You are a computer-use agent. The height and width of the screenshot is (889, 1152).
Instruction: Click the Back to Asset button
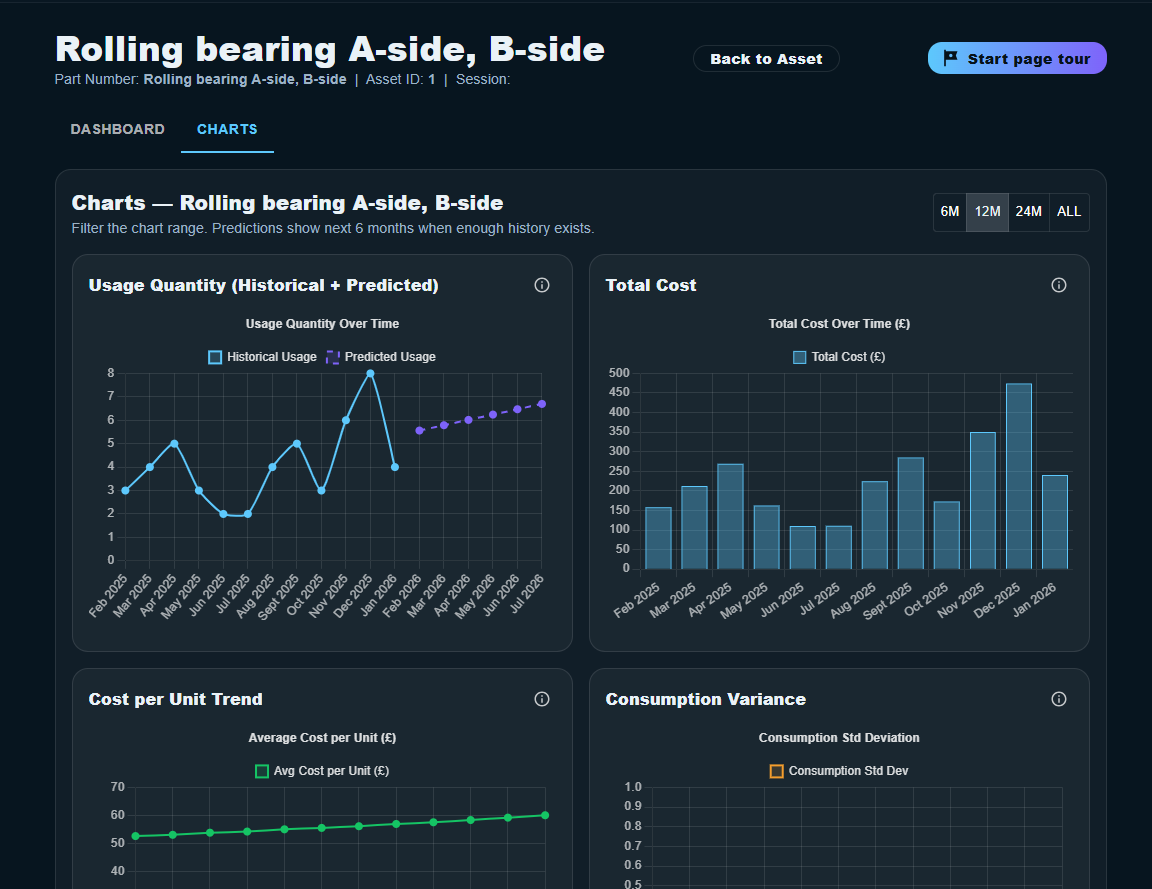(x=766, y=59)
